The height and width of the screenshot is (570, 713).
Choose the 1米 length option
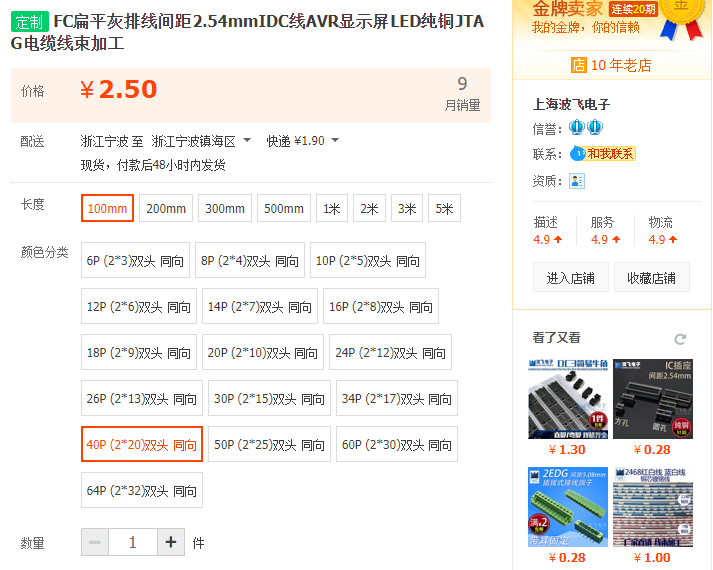pyautogui.click(x=332, y=208)
